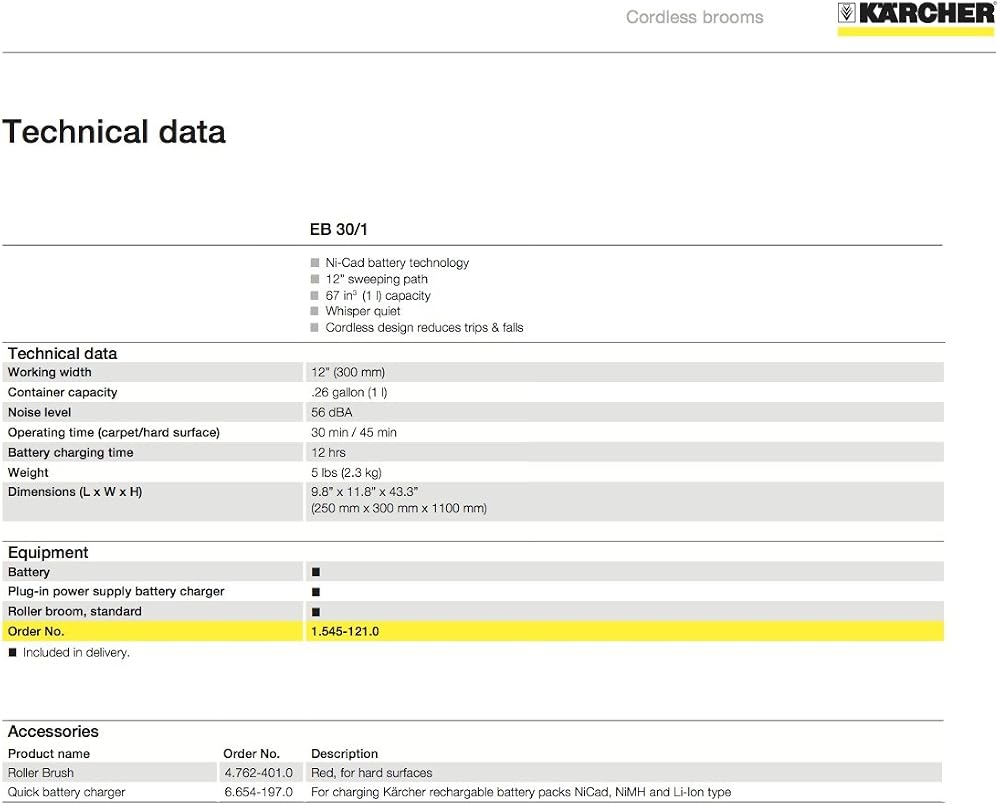Click the 'Battery charging time' label

point(71,453)
